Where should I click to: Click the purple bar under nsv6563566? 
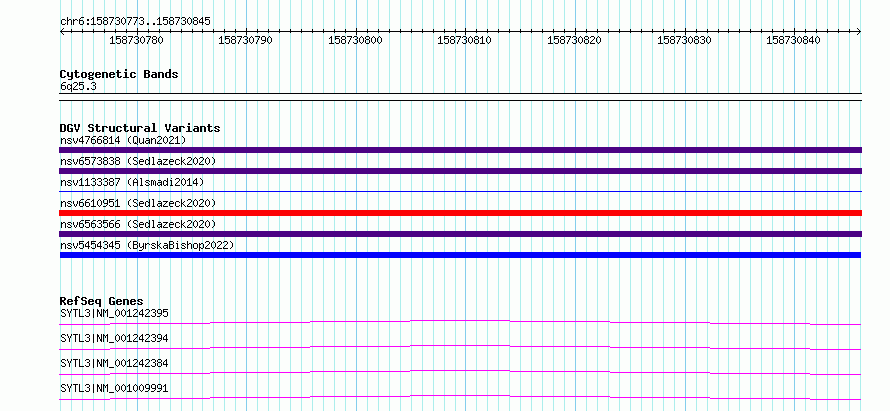460,234
